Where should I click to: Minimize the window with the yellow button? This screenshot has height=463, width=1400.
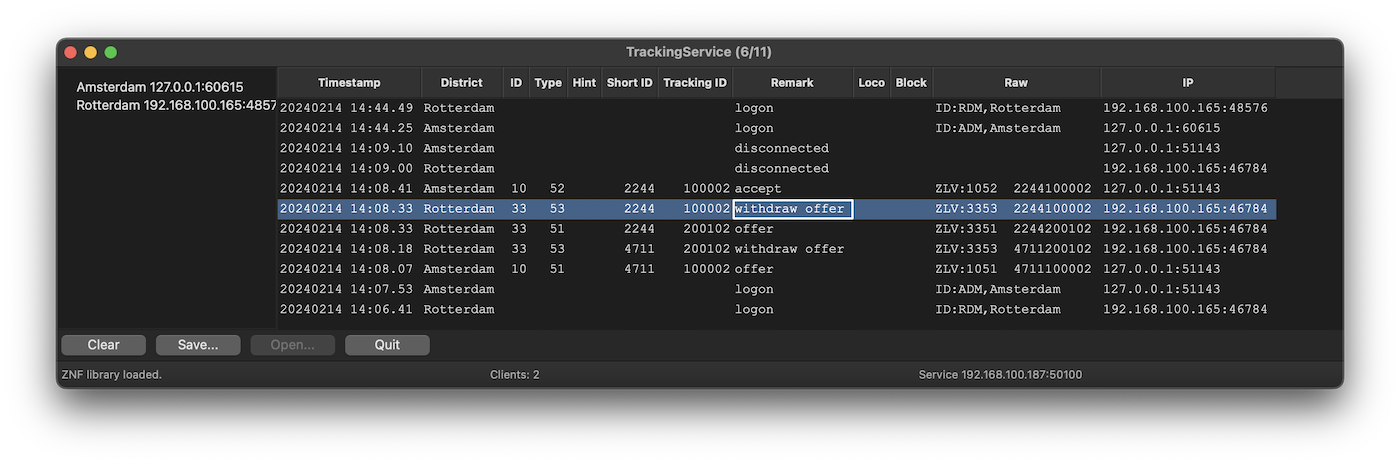90,52
